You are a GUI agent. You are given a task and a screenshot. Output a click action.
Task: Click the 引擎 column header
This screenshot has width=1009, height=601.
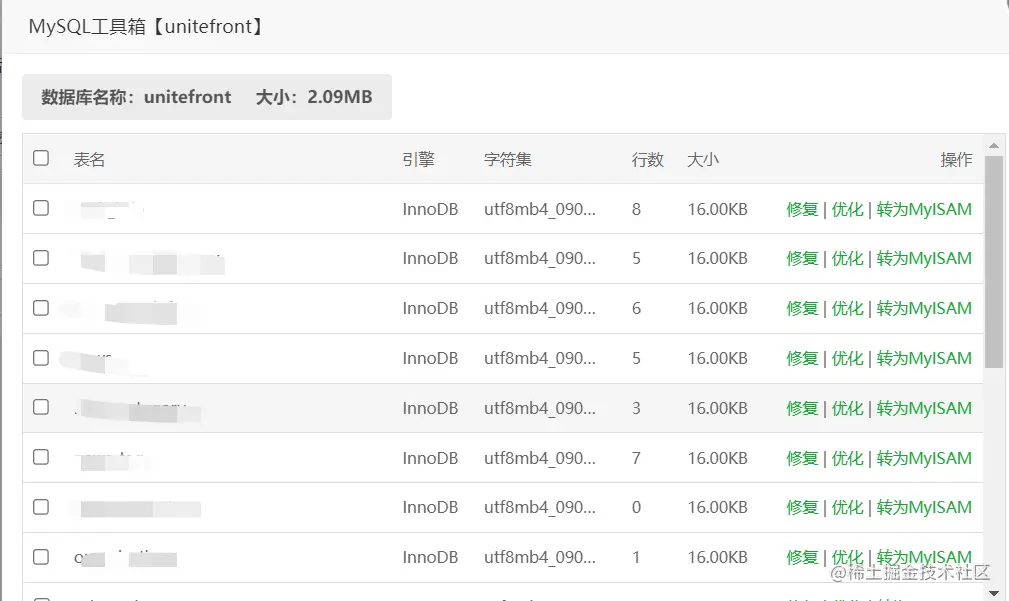click(418, 160)
